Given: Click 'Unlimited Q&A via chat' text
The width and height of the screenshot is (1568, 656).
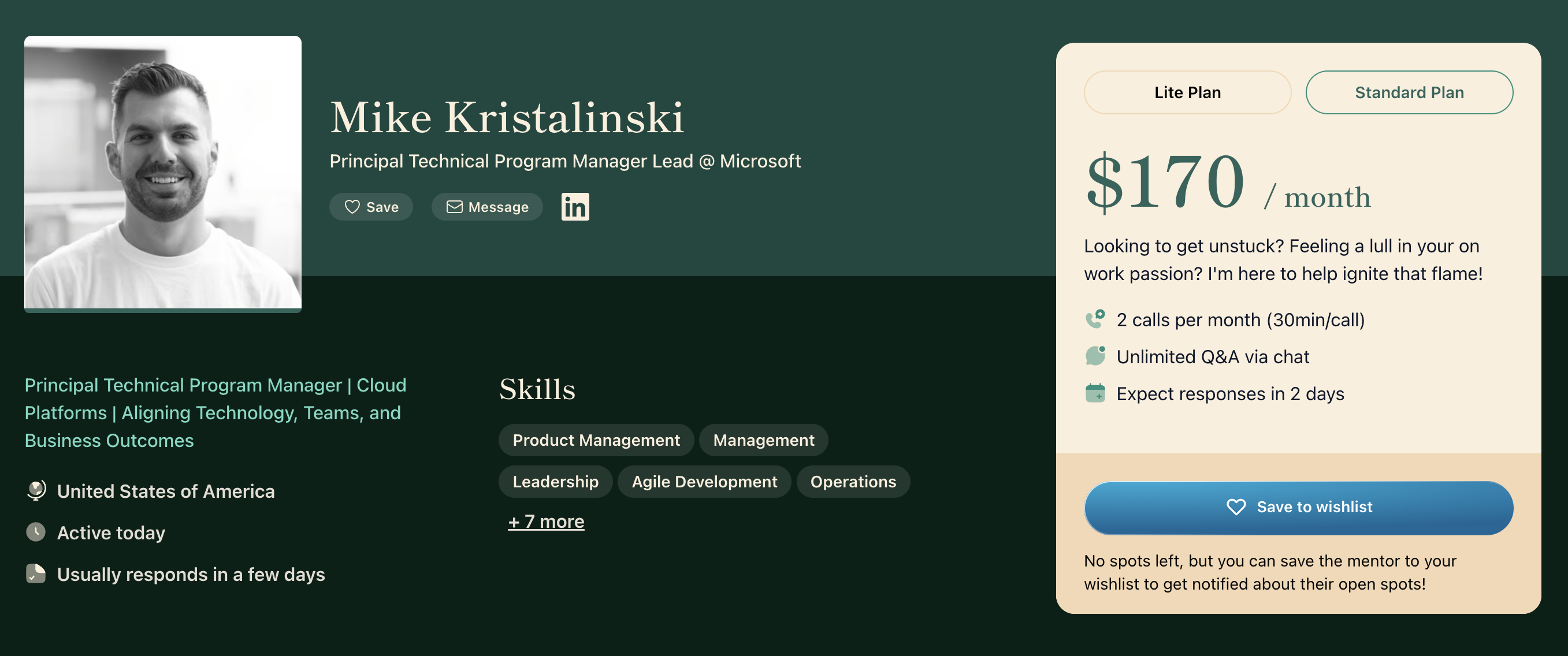Looking at the screenshot, I should 1213,357.
